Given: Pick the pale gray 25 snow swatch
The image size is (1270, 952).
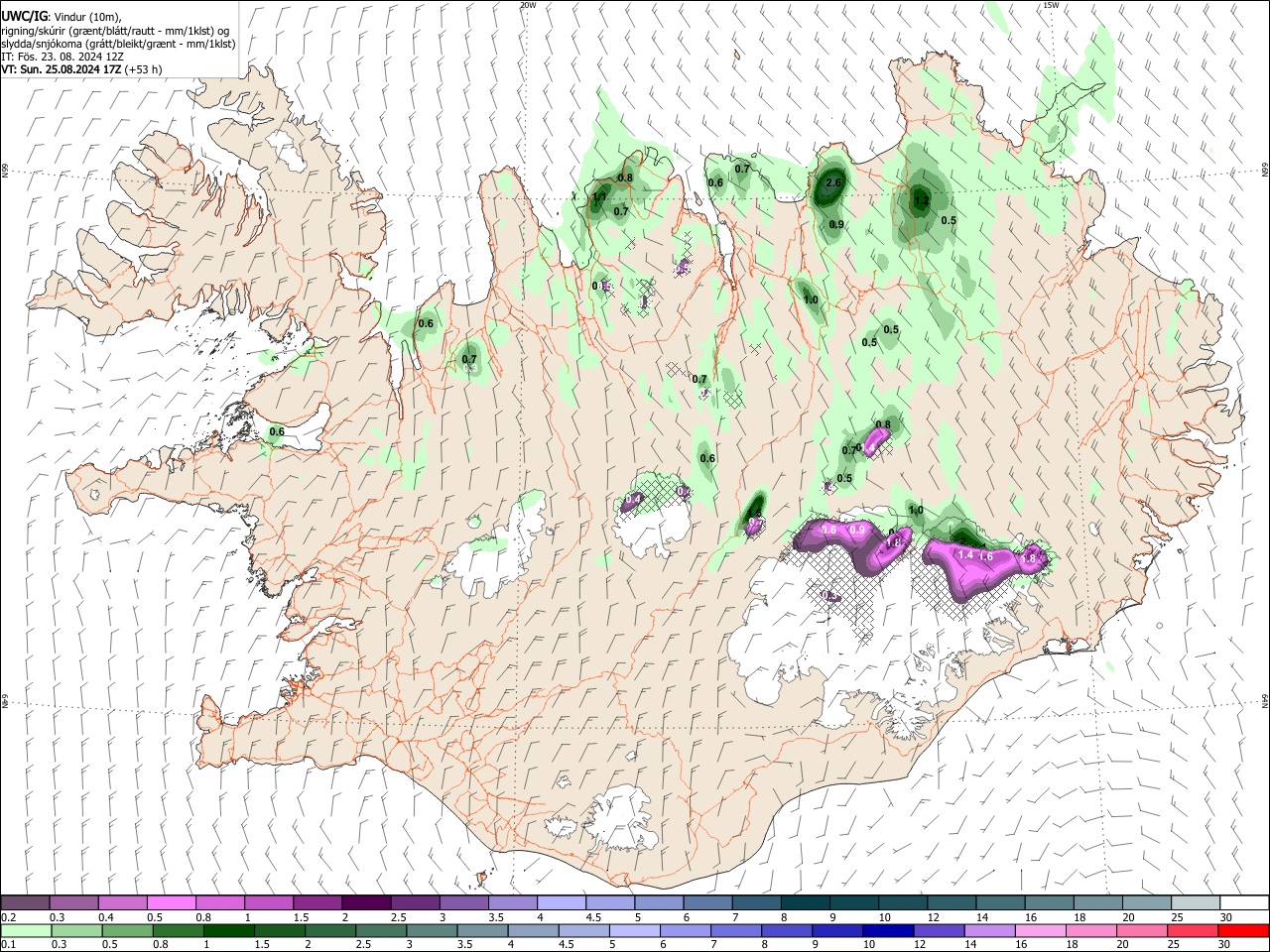Looking at the screenshot, I should tap(1196, 902).
